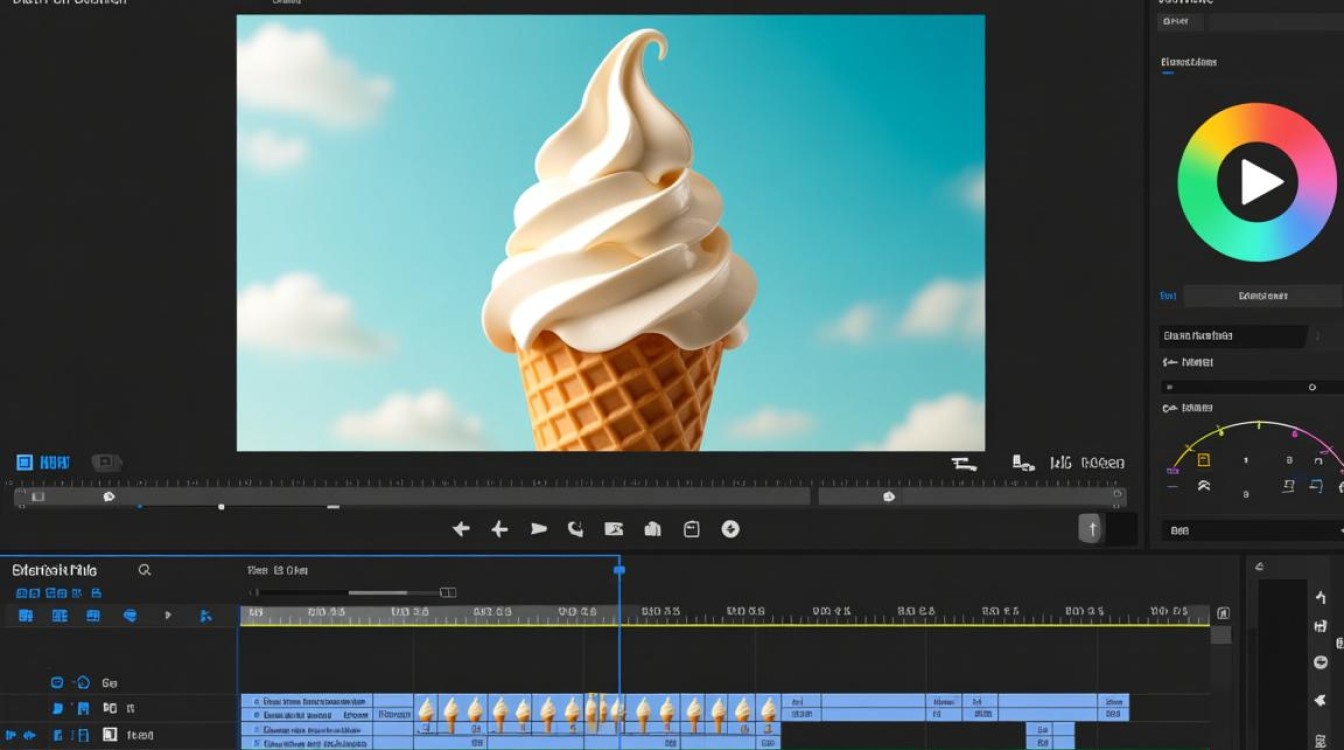1344x750 pixels.
Task: Select the blue disc icon in the timeline toolbar
Action: point(130,616)
